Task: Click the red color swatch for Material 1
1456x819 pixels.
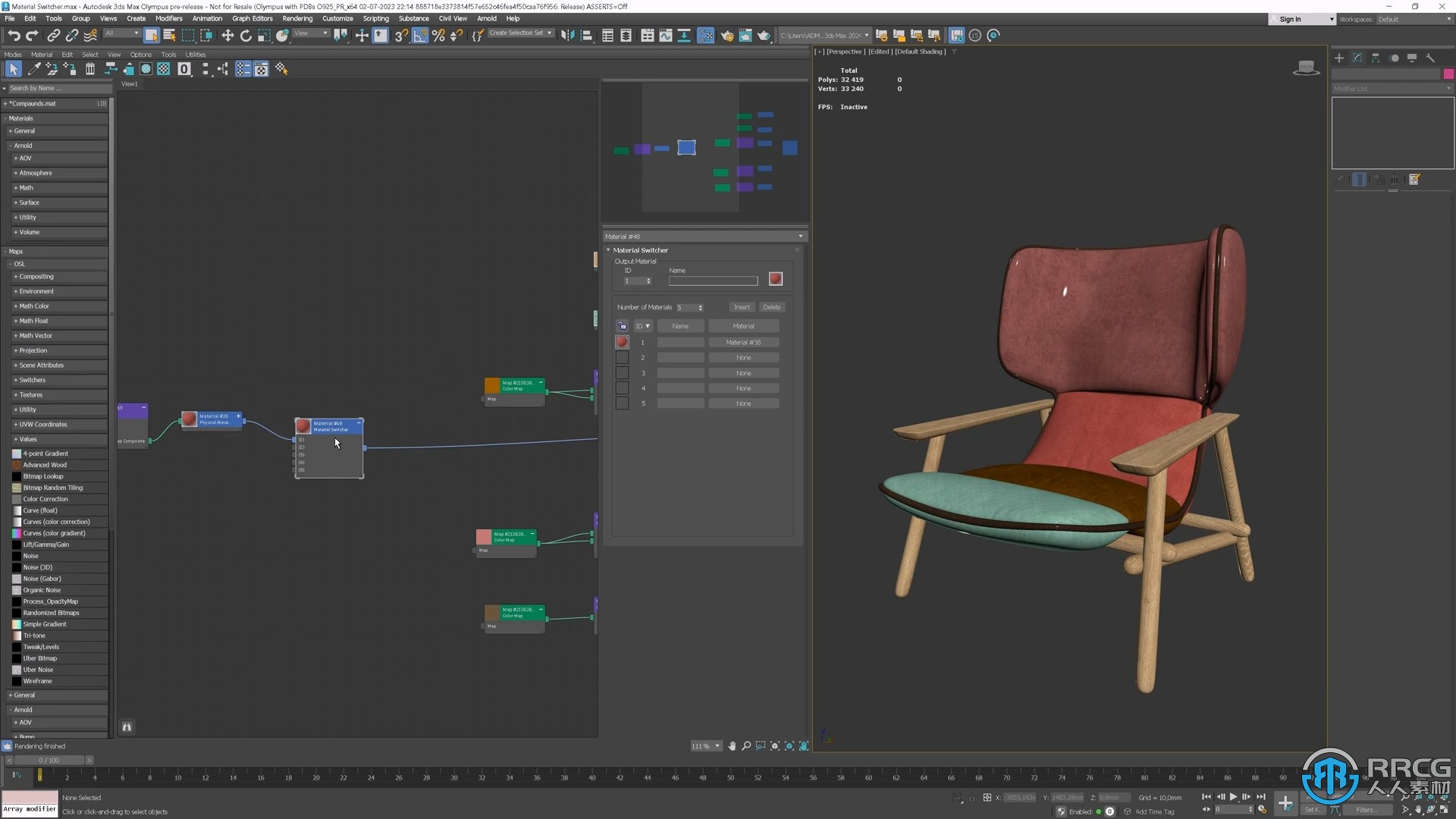Action: [x=622, y=341]
